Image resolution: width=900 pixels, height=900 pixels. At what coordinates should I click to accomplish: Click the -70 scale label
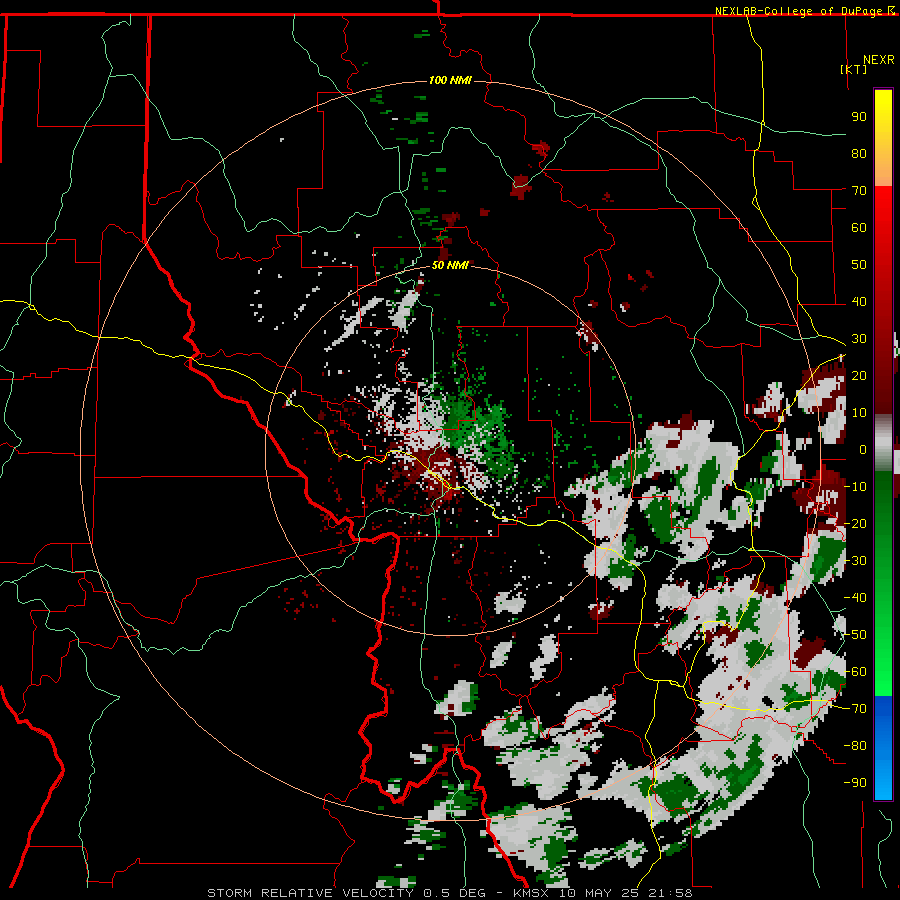[855, 709]
